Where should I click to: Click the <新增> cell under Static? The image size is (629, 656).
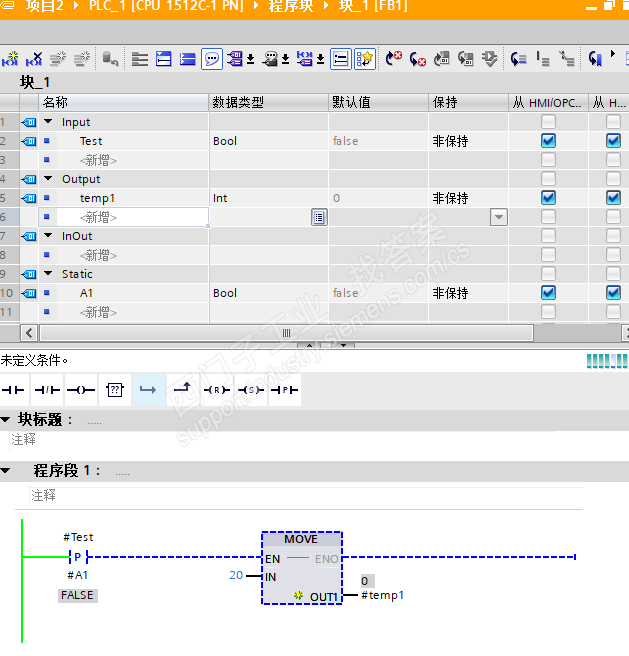pos(123,312)
